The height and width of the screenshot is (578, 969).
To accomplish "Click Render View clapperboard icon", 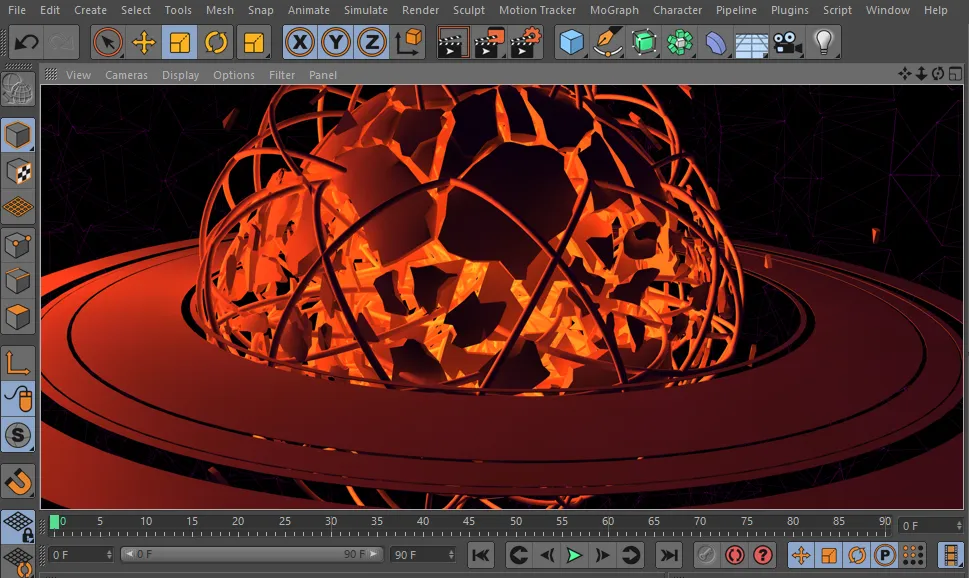I will [x=452, y=43].
